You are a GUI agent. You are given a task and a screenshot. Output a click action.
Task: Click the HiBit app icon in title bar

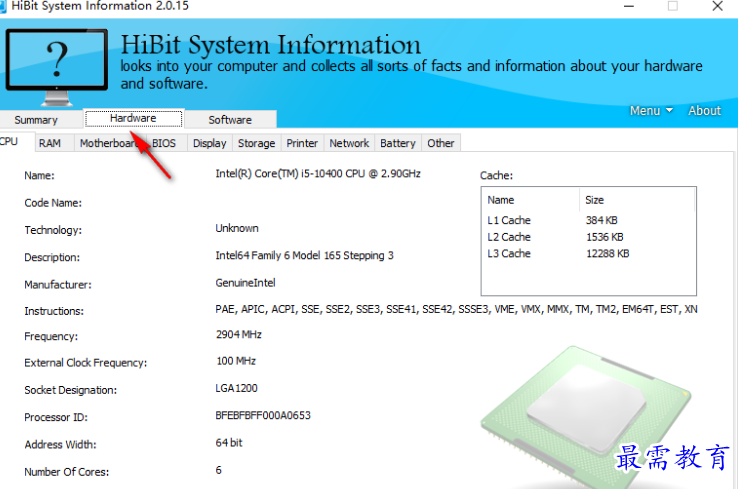click(2, 6)
